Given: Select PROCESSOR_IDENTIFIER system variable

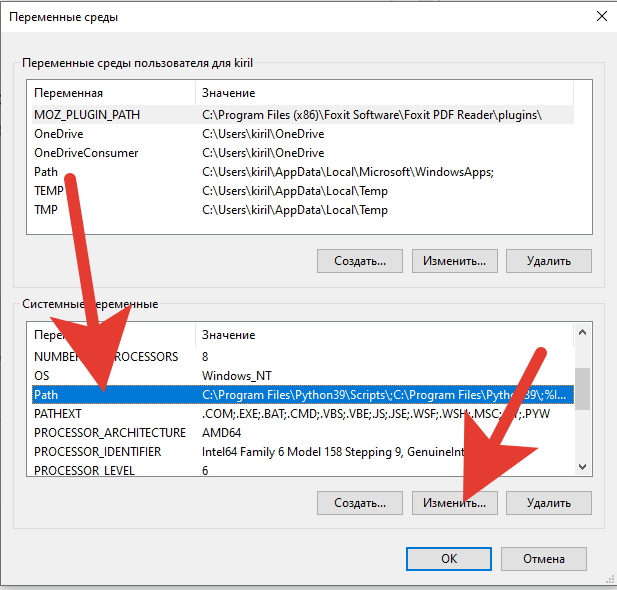Looking at the screenshot, I should (105, 452).
